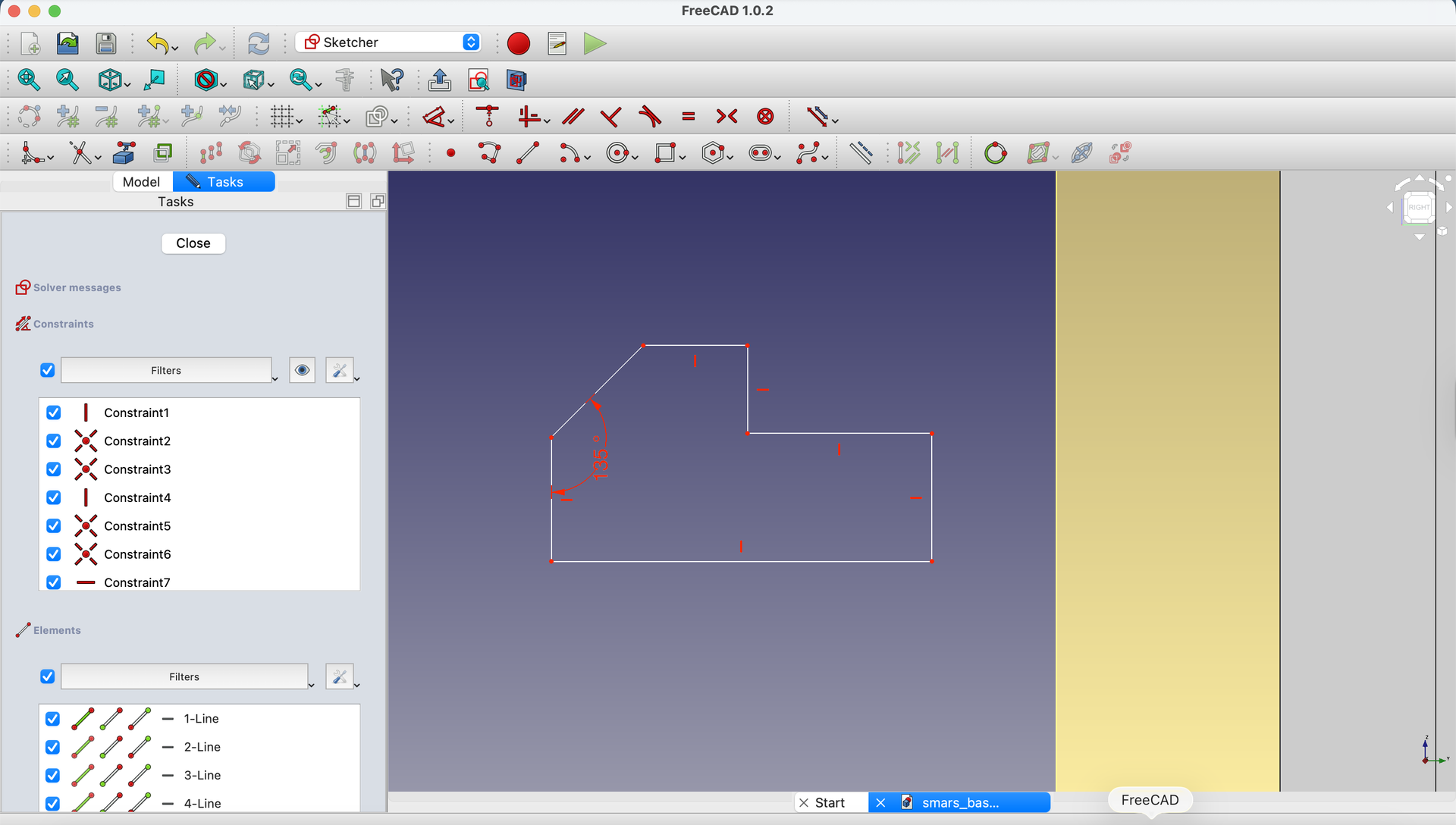This screenshot has width=1456, height=825.
Task: Click the New document icon
Action: coord(30,43)
